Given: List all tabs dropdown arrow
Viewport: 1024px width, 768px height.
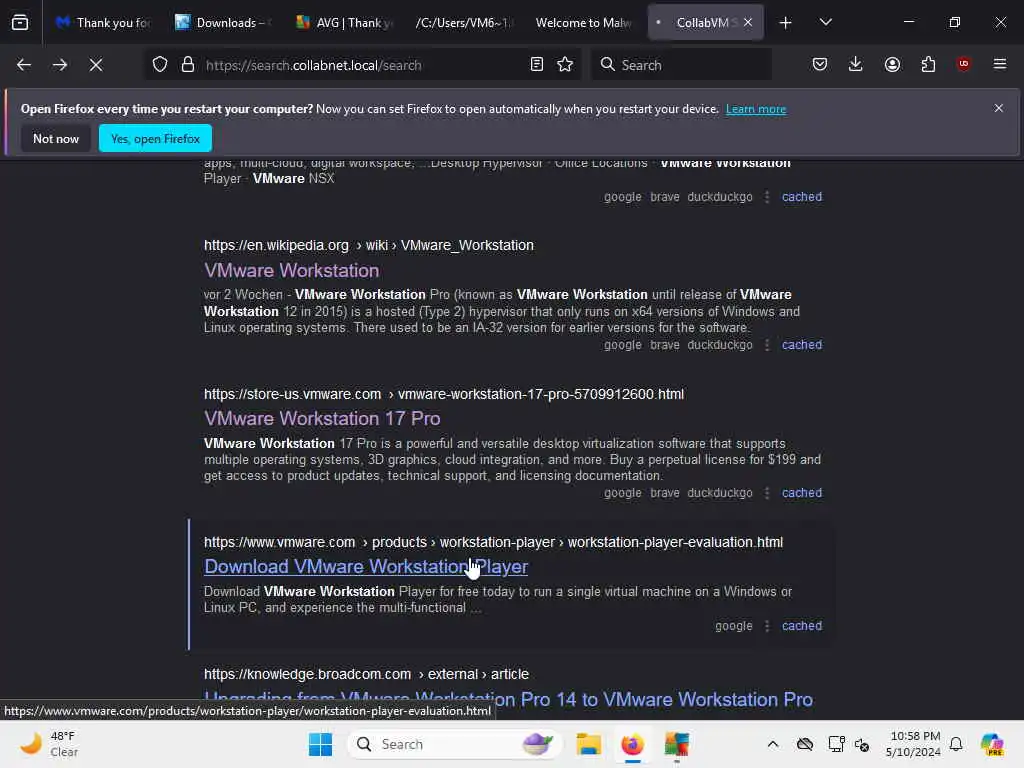Looking at the screenshot, I should tap(825, 23).
